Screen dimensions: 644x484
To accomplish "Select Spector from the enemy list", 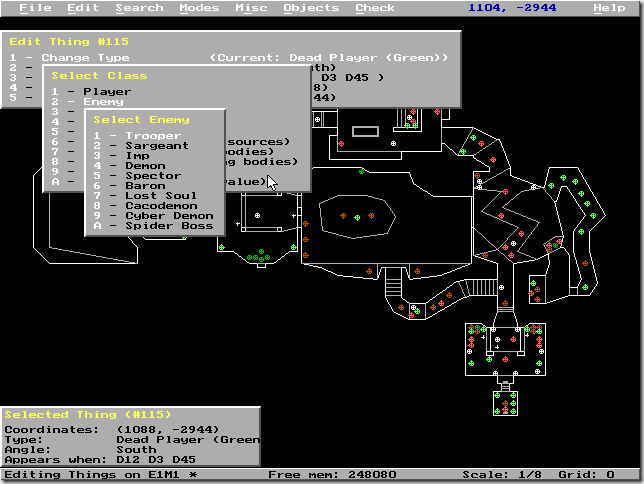I will [x=152, y=176].
